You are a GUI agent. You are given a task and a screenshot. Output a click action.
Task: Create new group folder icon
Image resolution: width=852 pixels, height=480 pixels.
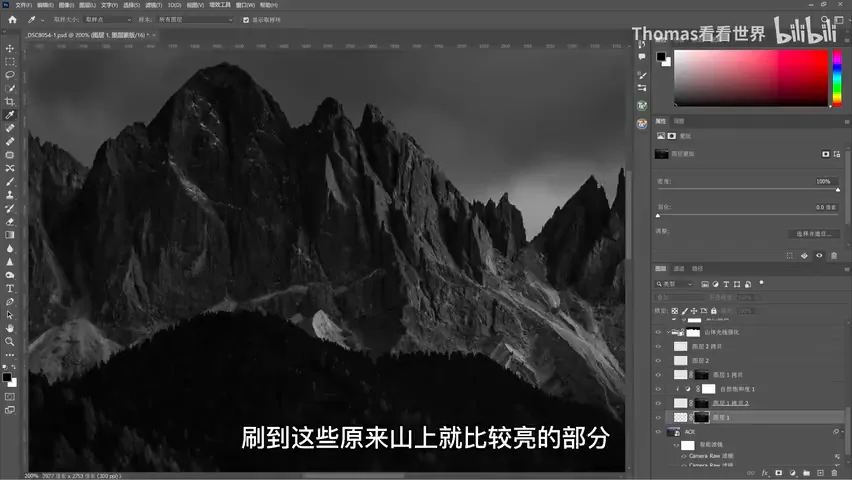click(806, 473)
